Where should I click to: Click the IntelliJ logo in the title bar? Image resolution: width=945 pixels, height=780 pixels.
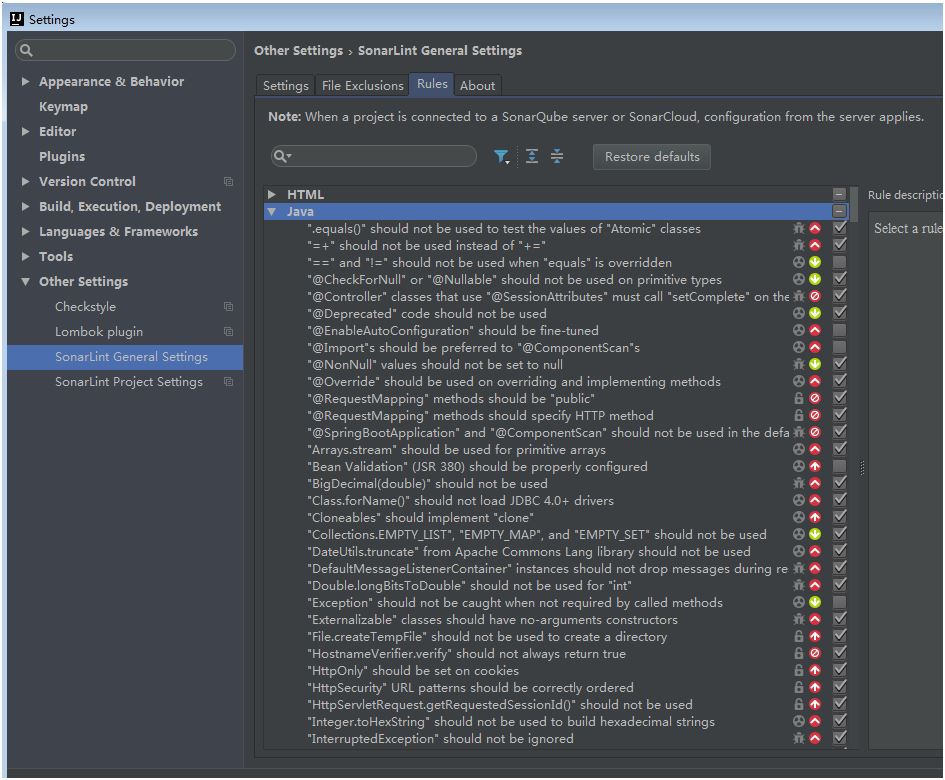(16, 18)
